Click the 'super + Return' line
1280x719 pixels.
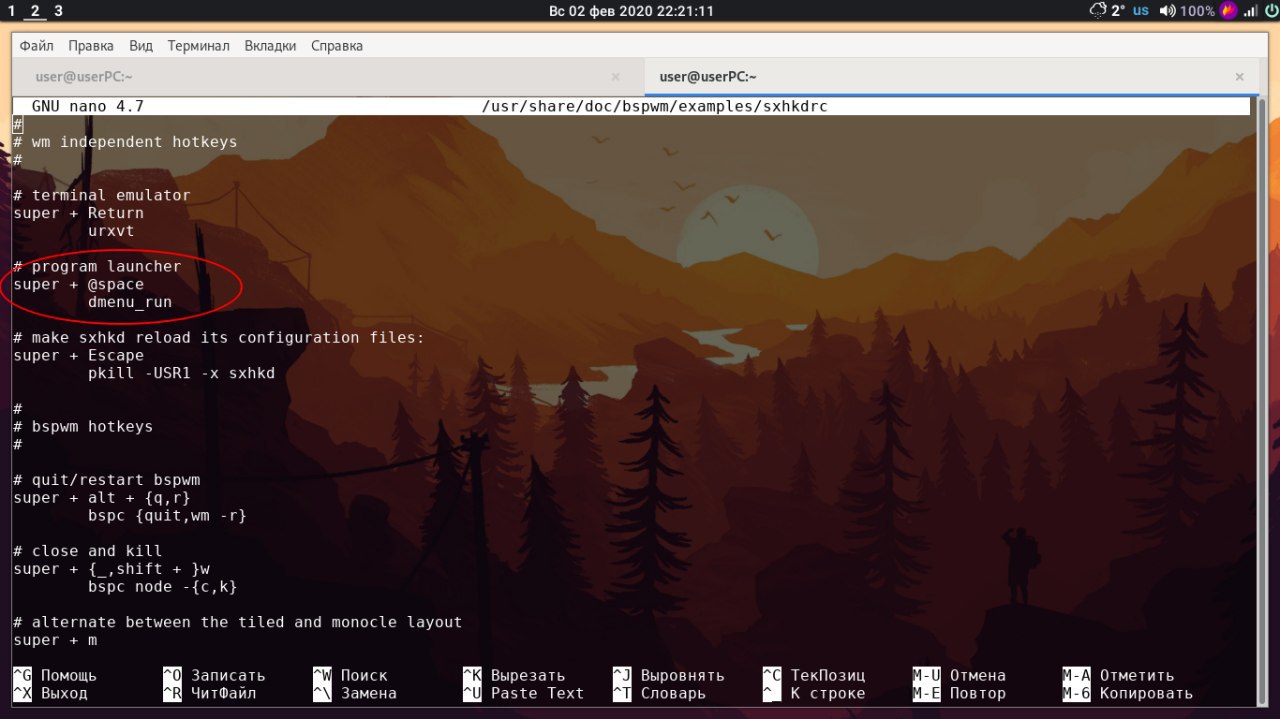pyautogui.click(x=79, y=213)
